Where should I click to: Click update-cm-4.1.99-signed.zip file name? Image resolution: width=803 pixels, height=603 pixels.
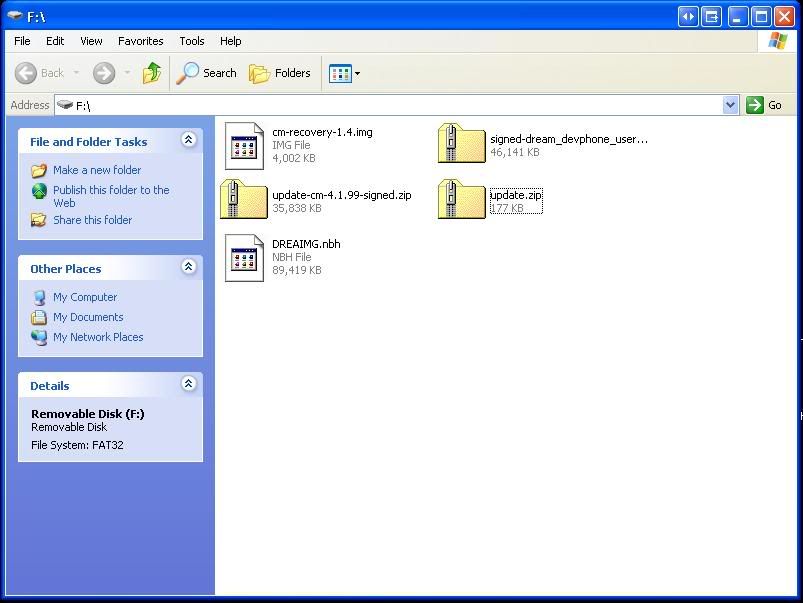[x=342, y=195]
